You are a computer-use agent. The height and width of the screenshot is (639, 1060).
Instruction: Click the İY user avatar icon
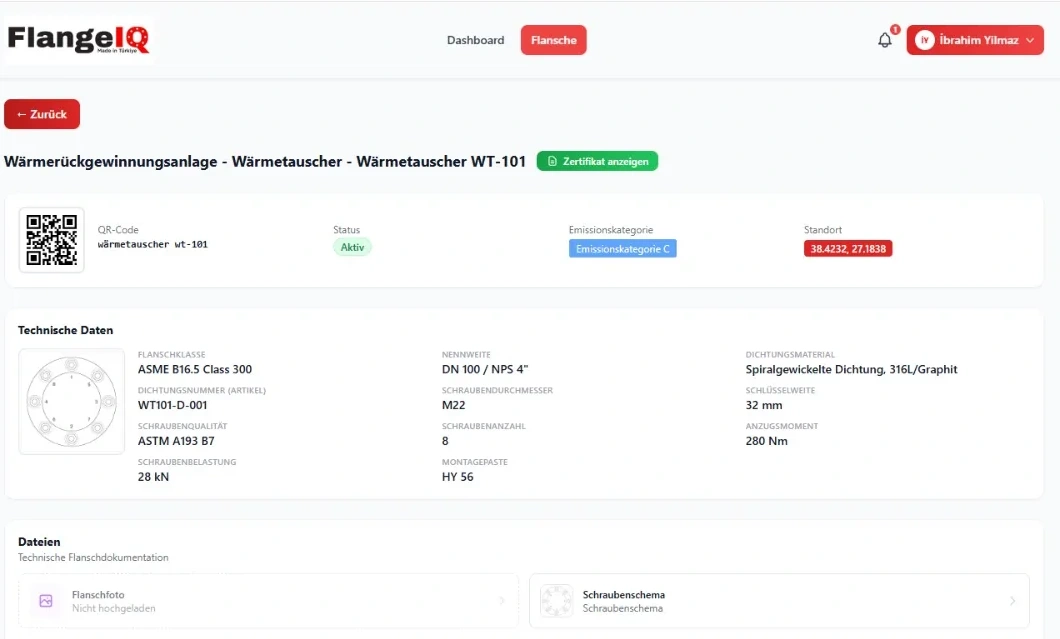pos(924,40)
